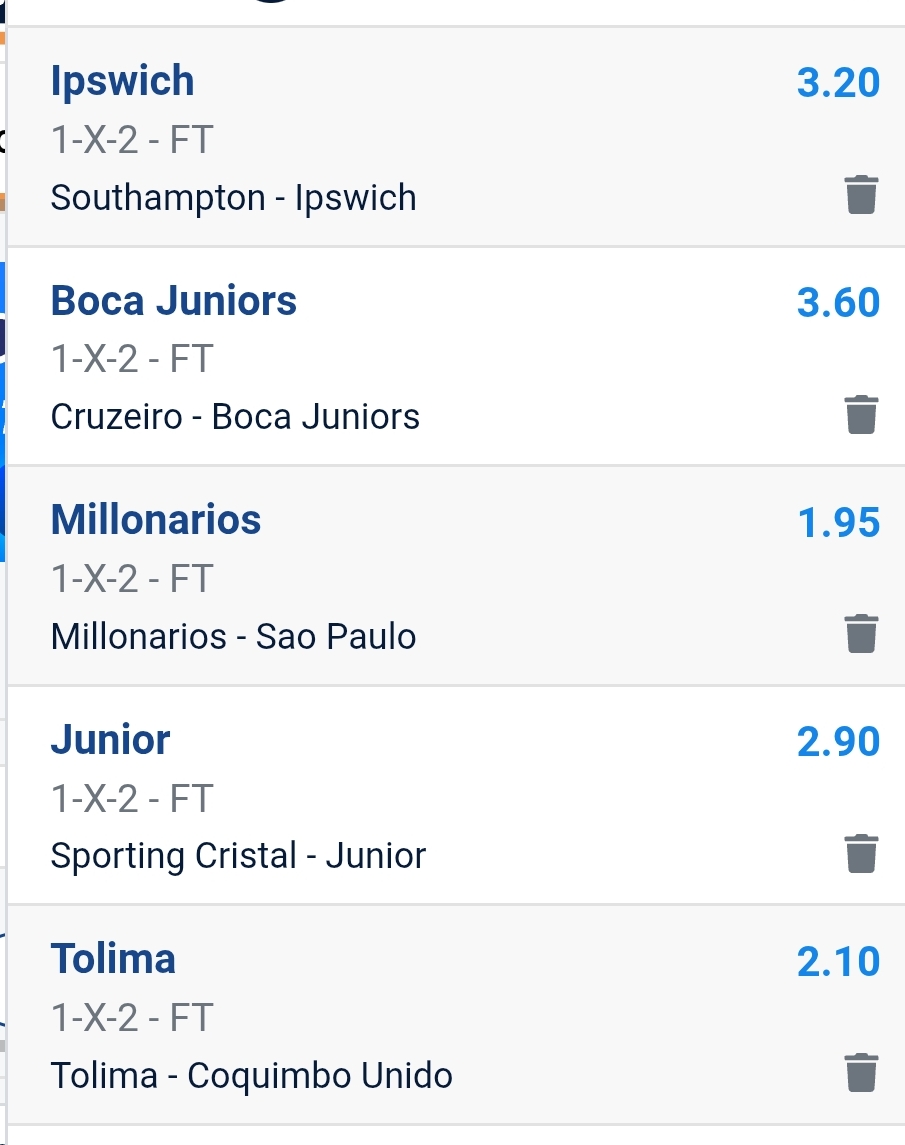View the Cruzeiro - Boca Juniors fixture
The width and height of the screenshot is (905, 1145).
(235, 417)
